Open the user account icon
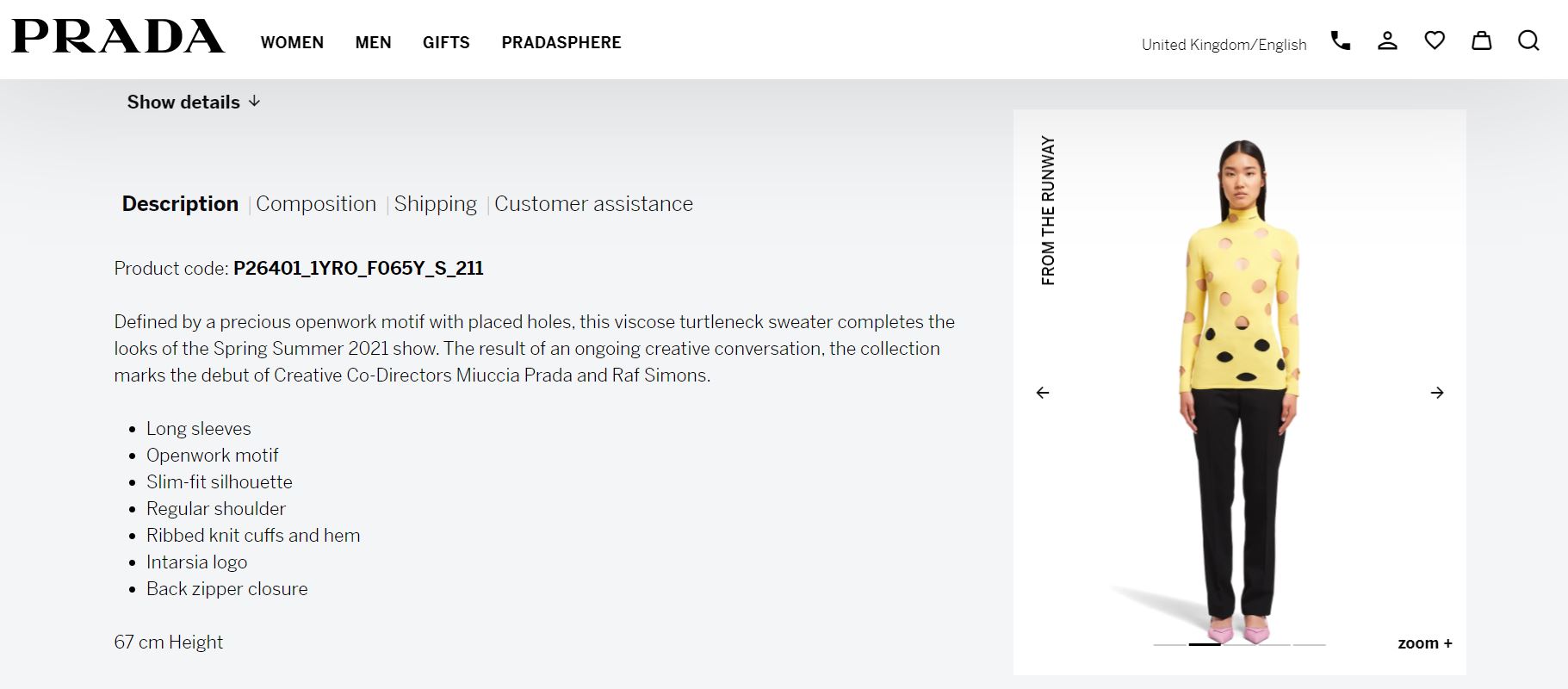The height and width of the screenshot is (689, 1568). pyautogui.click(x=1387, y=40)
